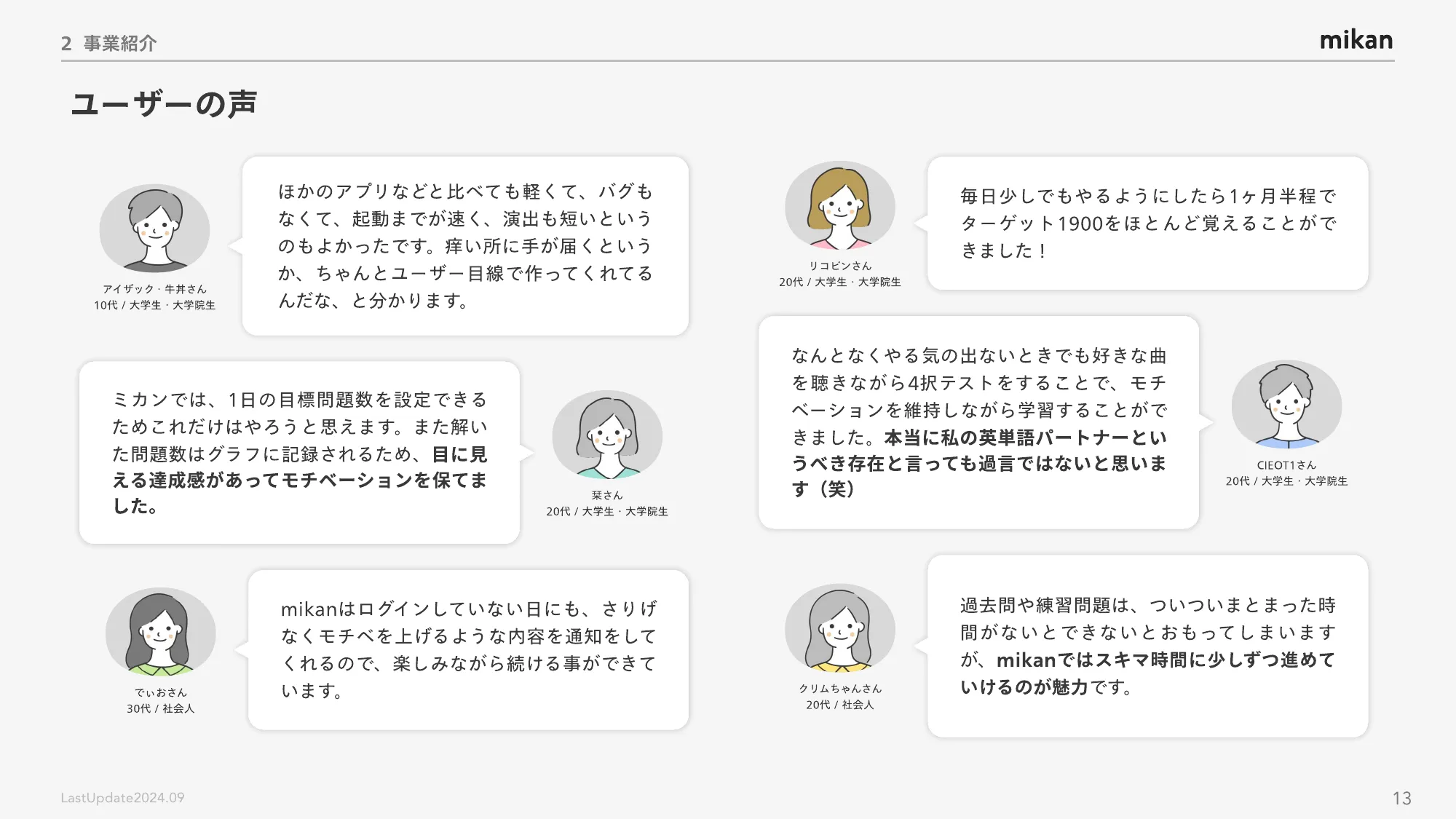Click the name label リコピンさん
The width and height of the screenshot is (1456, 819).
point(840,266)
